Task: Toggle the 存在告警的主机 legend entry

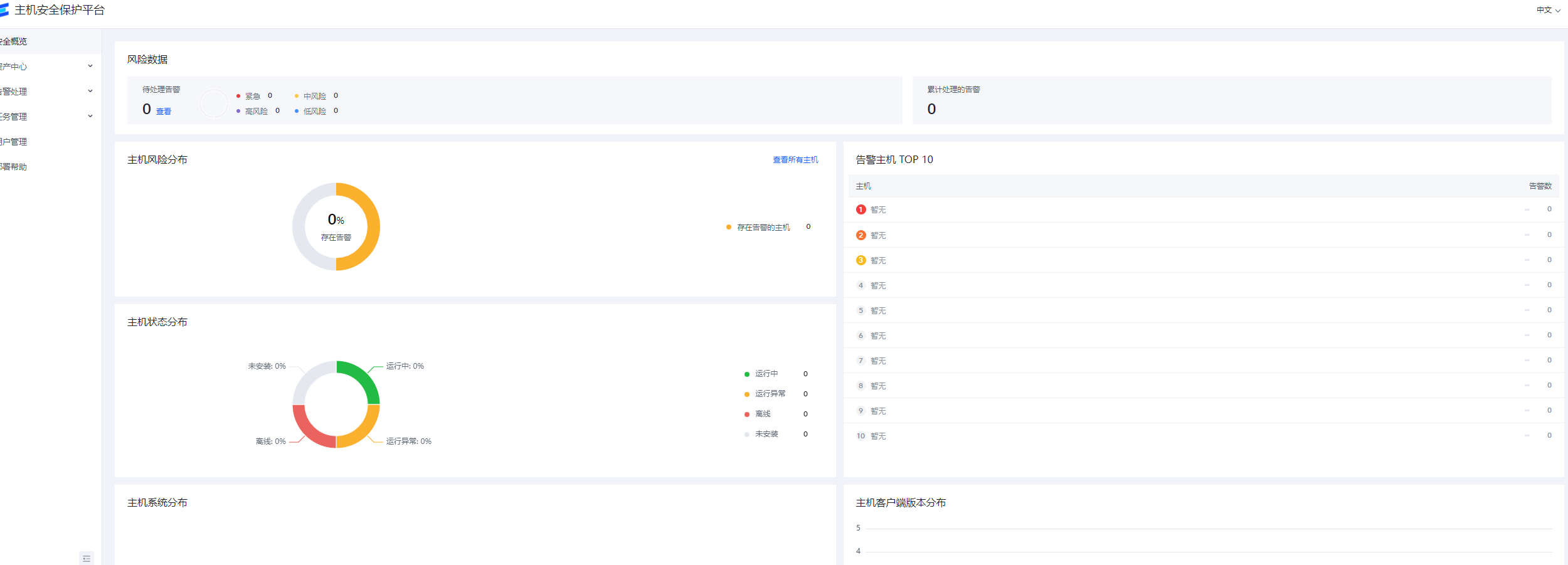Action: point(762,227)
